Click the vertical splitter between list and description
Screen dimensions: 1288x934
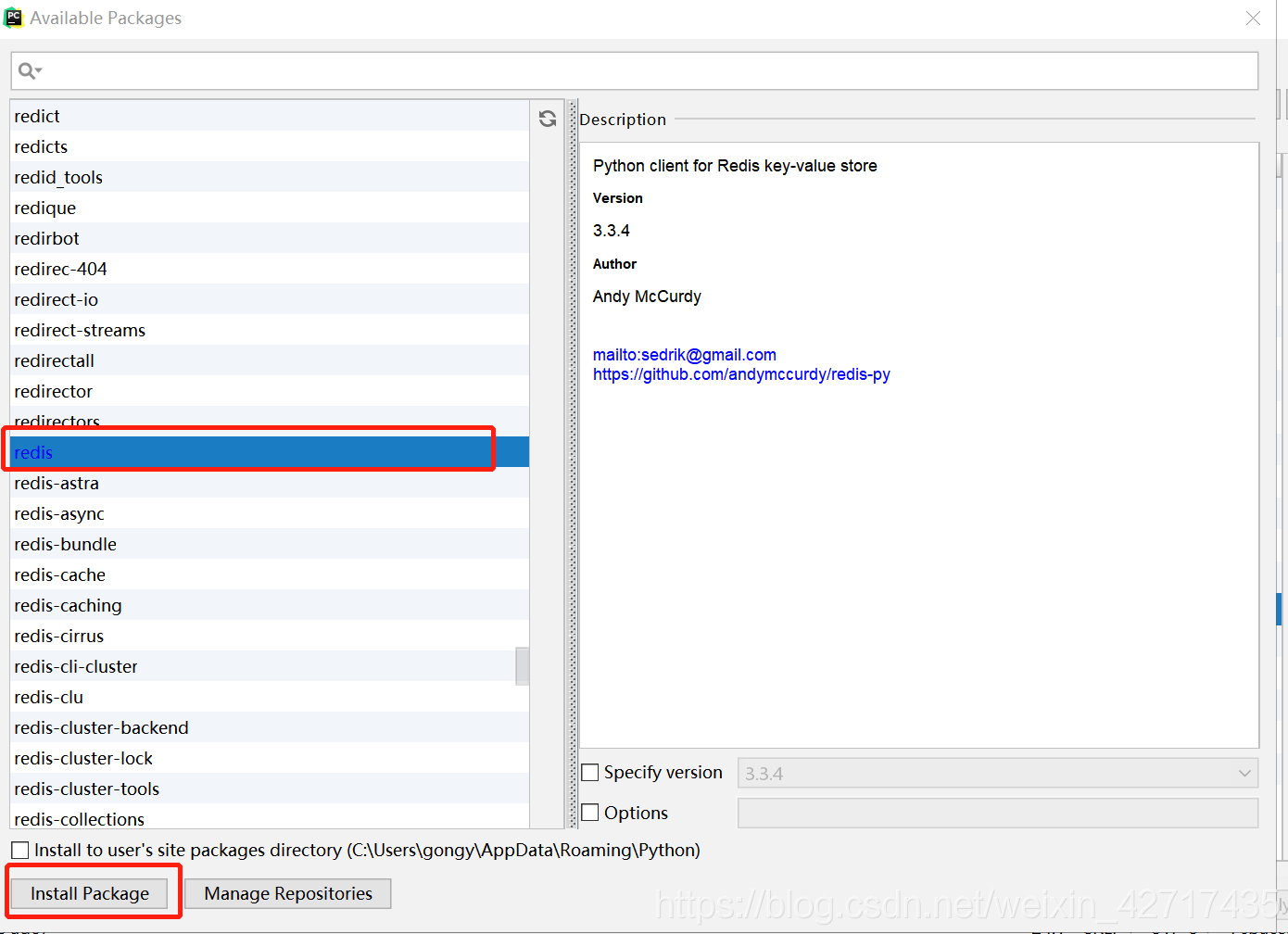point(573,463)
